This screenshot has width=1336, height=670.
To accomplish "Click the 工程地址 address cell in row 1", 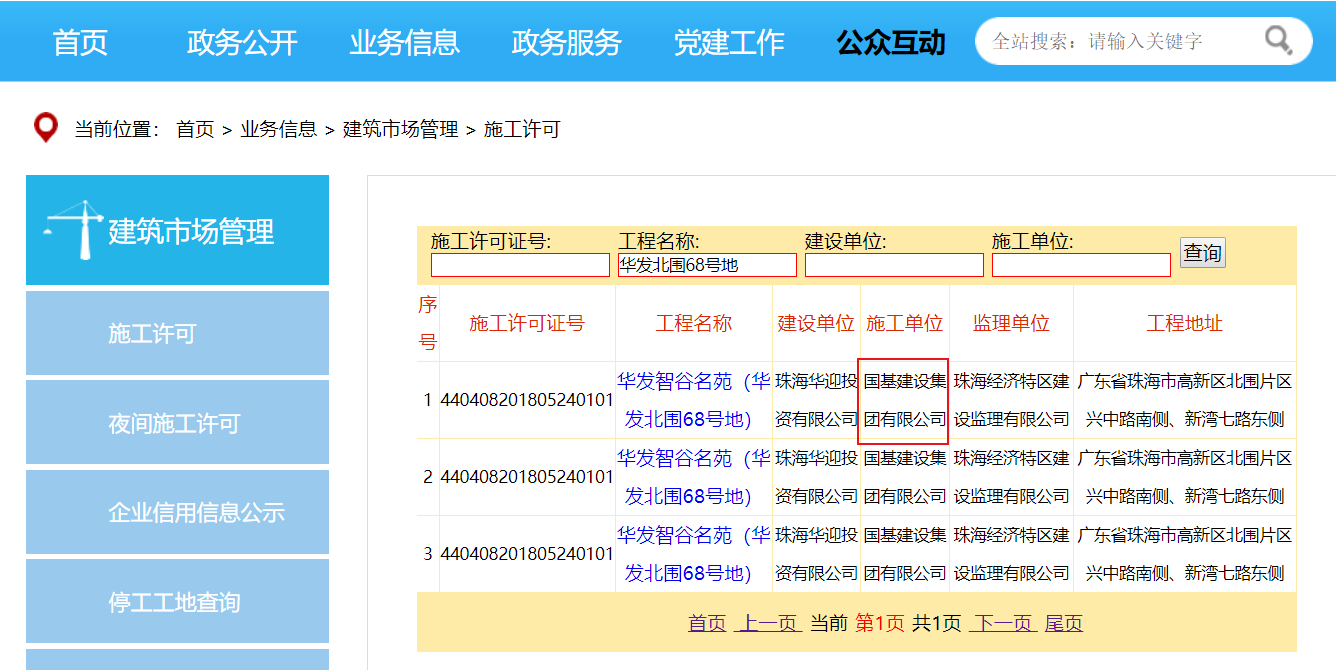I will coord(1185,400).
